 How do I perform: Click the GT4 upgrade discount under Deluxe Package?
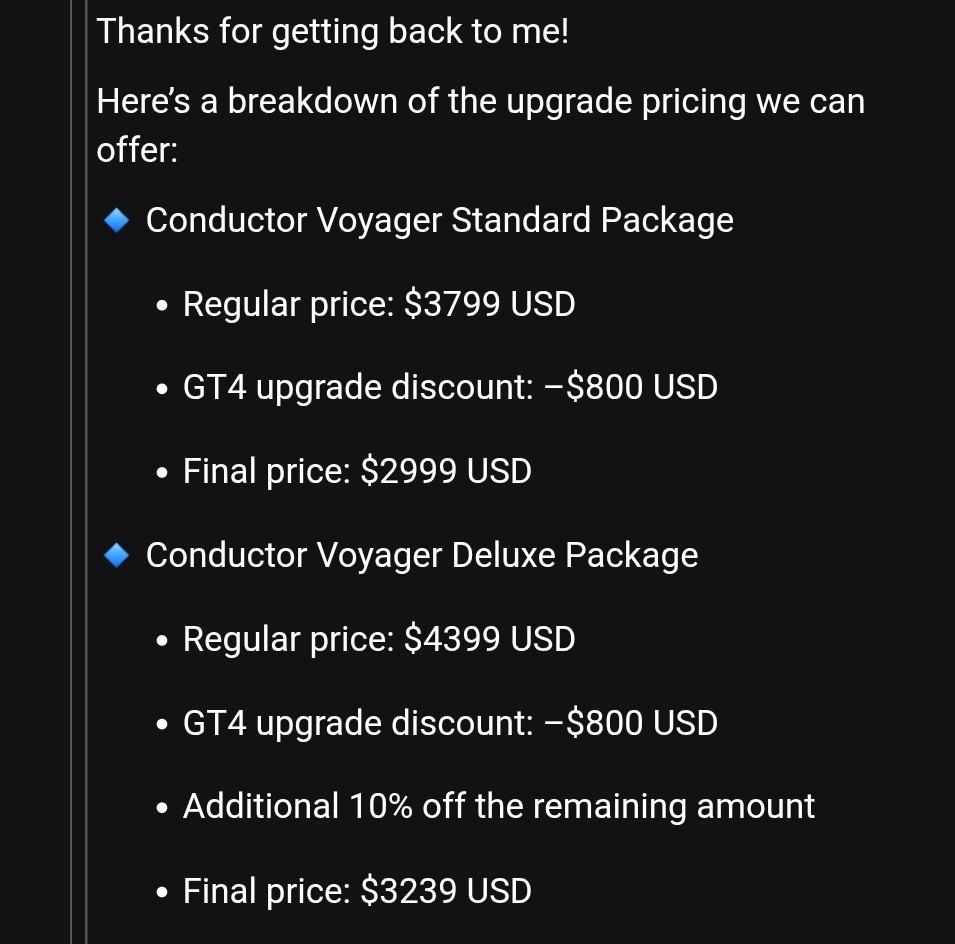pyautogui.click(x=450, y=723)
